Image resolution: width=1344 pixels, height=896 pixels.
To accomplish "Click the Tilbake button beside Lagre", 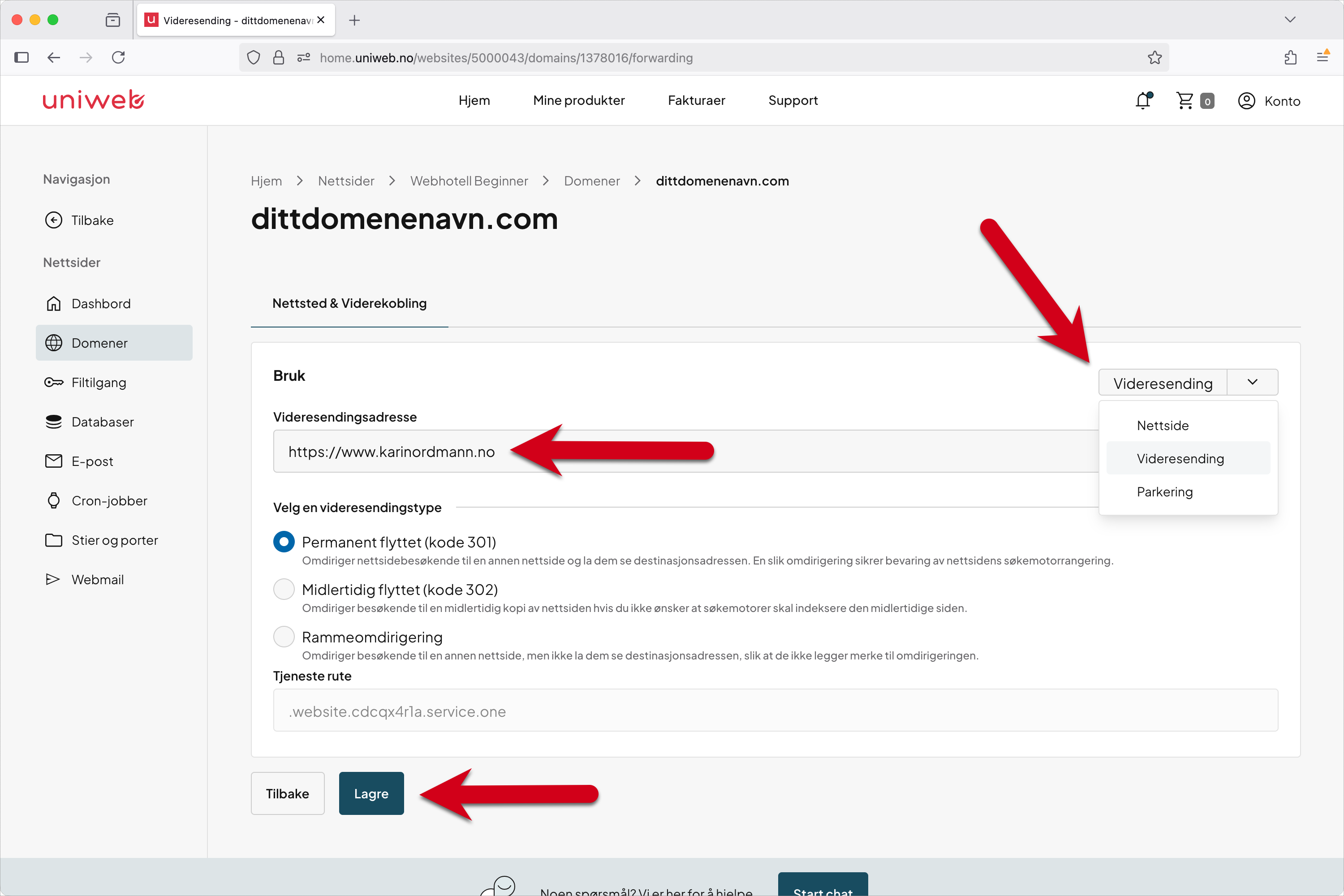I will (x=288, y=794).
